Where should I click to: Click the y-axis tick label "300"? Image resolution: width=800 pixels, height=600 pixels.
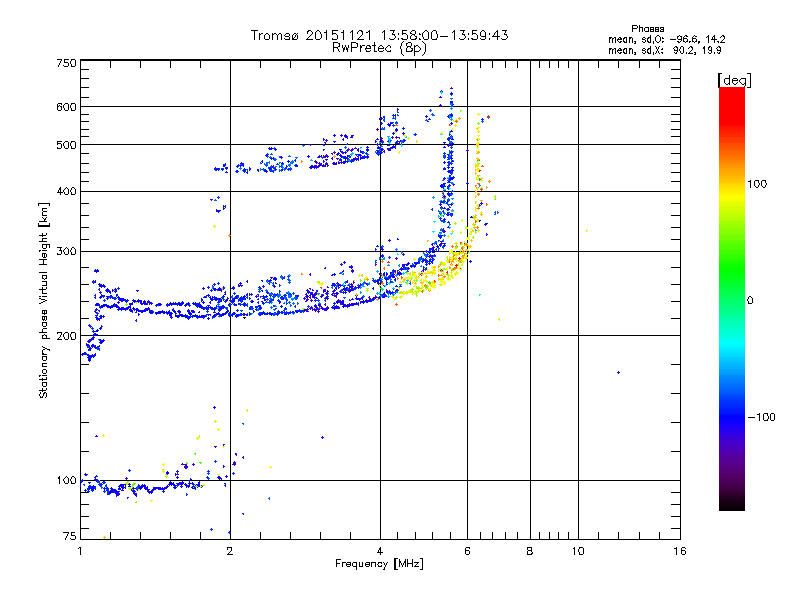(x=67, y=251)
